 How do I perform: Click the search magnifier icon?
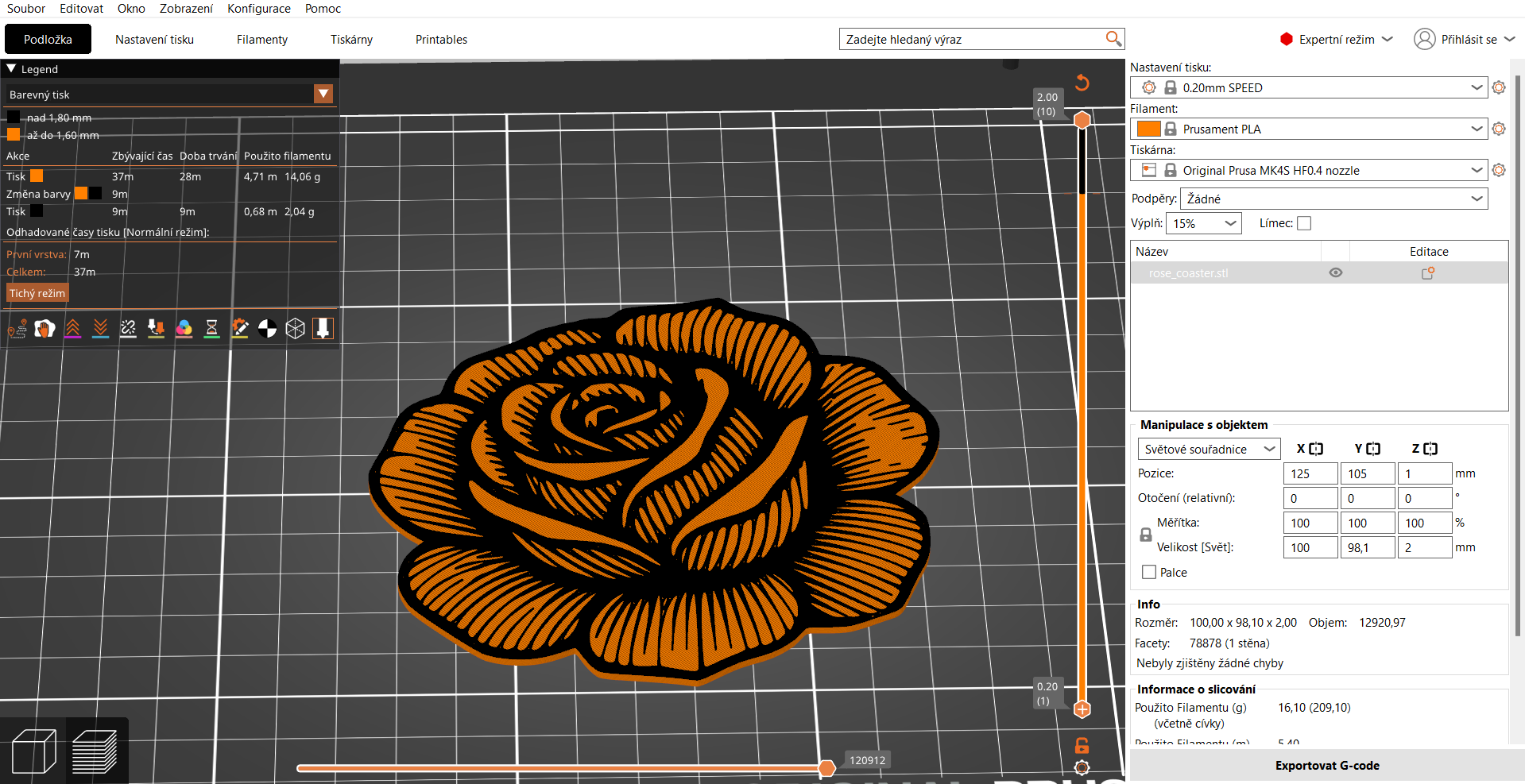[x=1113, y=39]
